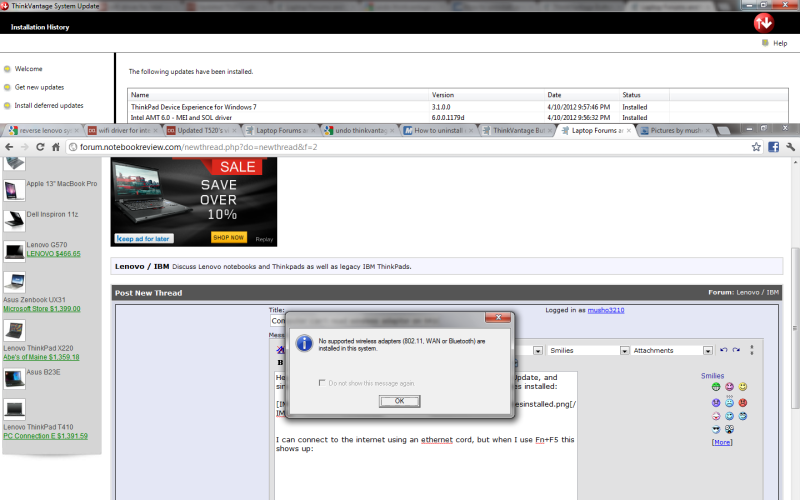Click the editor resize dots icon
800x500 pixels.
[x=752, y=350]
